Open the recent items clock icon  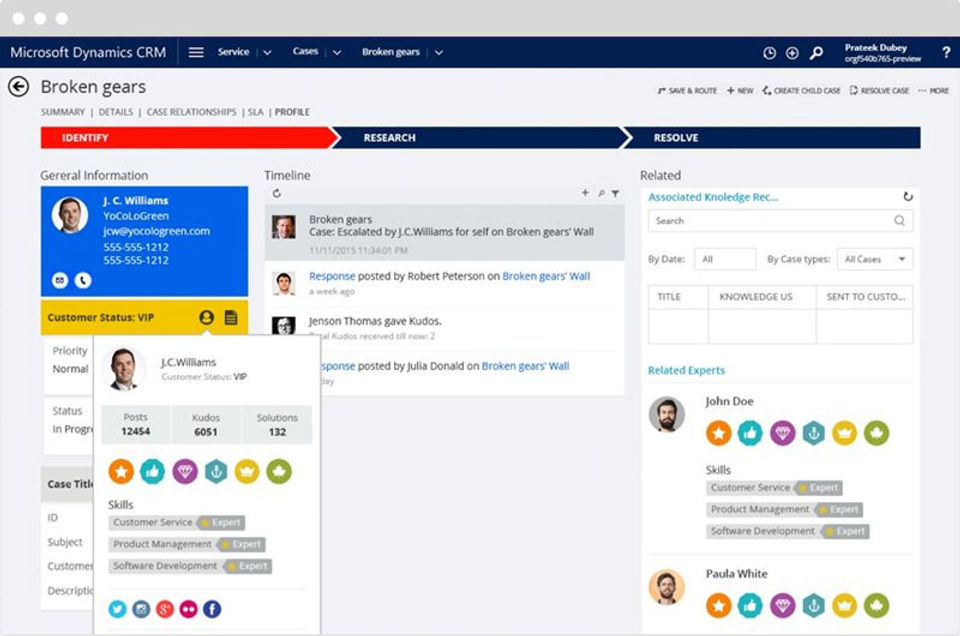(x=770, y=53)
